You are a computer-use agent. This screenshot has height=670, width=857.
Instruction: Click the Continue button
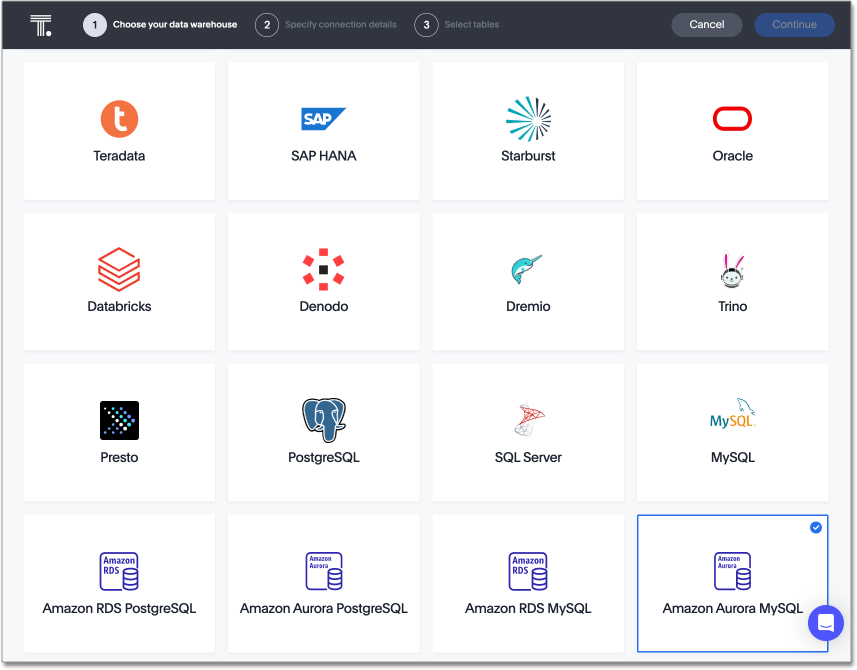click(x=794, y=24)
